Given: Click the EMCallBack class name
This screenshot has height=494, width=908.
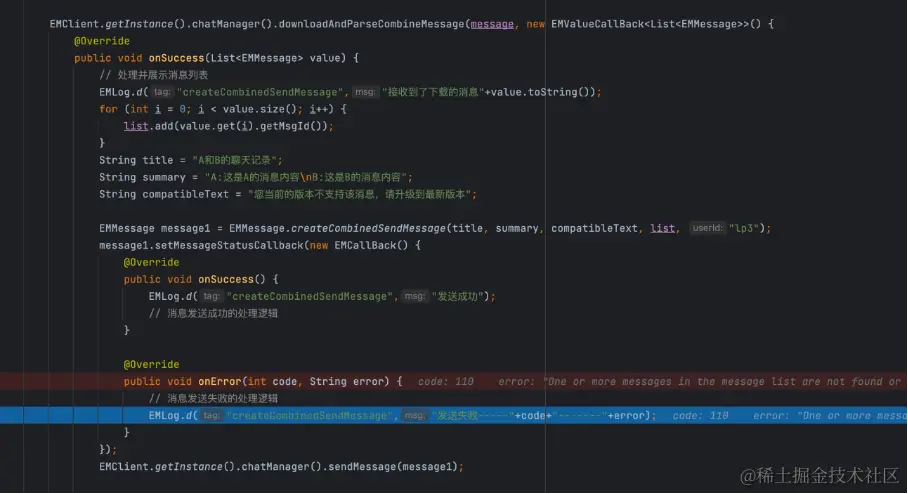Looking at the screenshot, I should point(365,245).
